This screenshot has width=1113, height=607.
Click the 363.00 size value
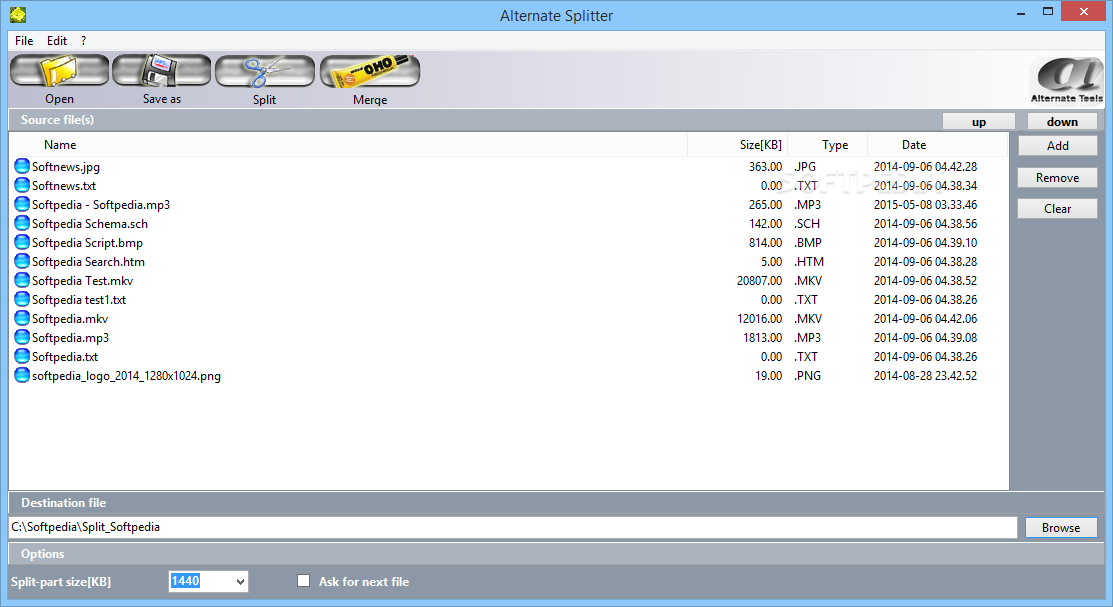765,167
